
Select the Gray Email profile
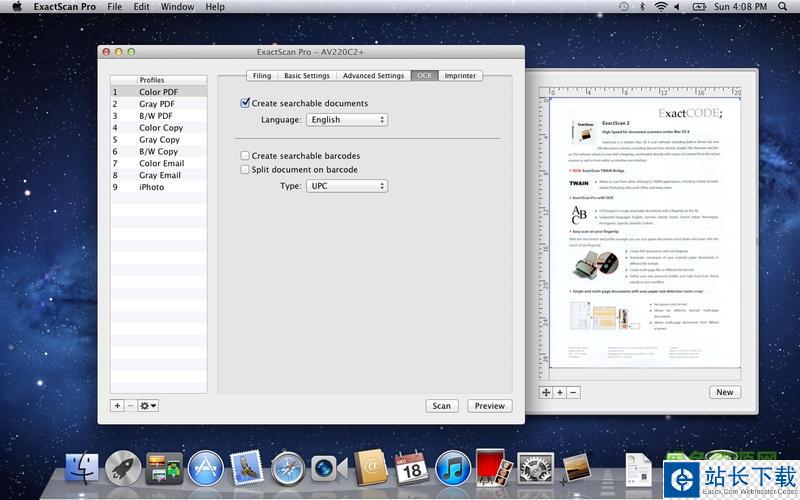pos(160,175)
